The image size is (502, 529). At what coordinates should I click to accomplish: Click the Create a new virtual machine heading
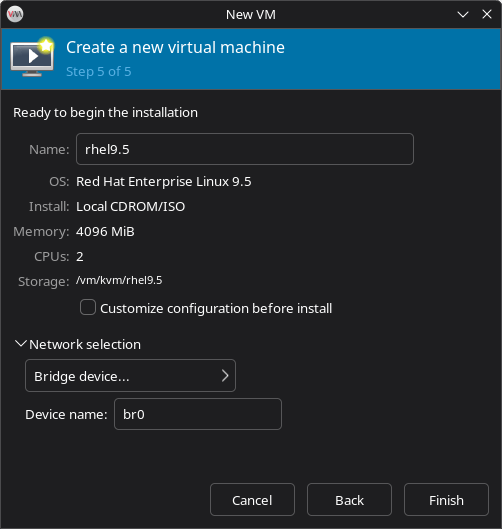[x=175, y=47]
